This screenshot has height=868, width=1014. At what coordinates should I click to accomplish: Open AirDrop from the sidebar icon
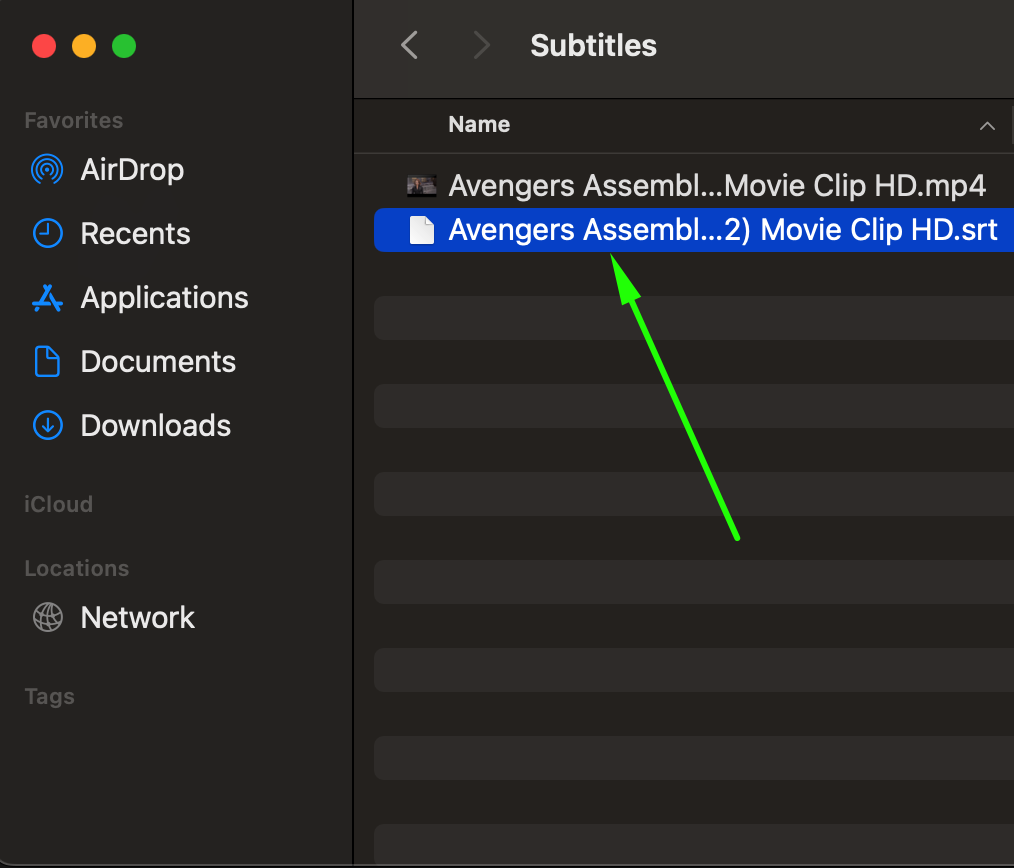[47, 170]
